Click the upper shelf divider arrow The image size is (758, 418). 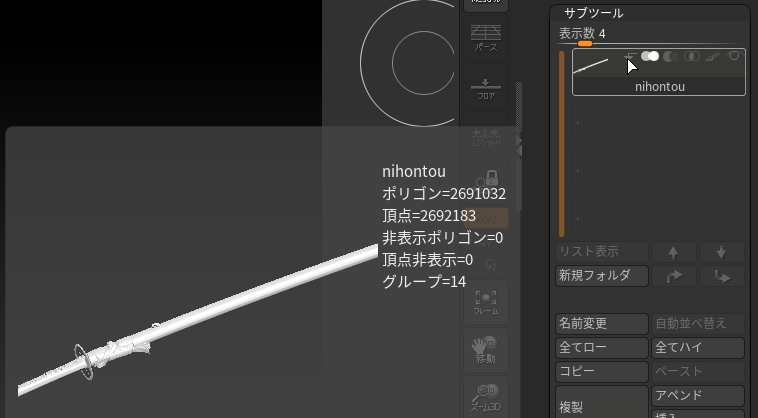[519, 140]
